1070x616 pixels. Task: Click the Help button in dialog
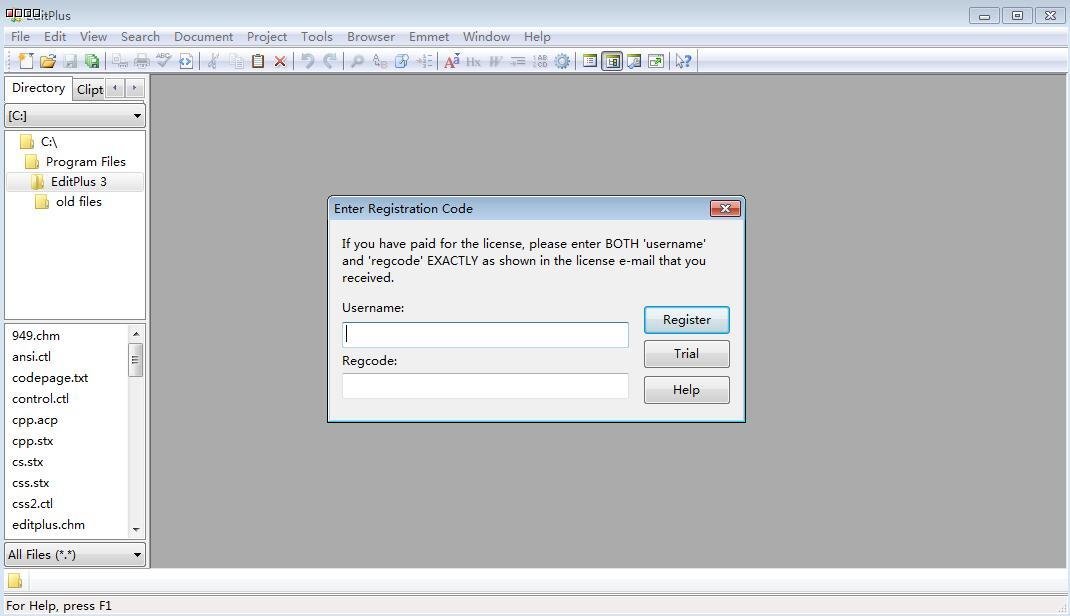point(686,390)
